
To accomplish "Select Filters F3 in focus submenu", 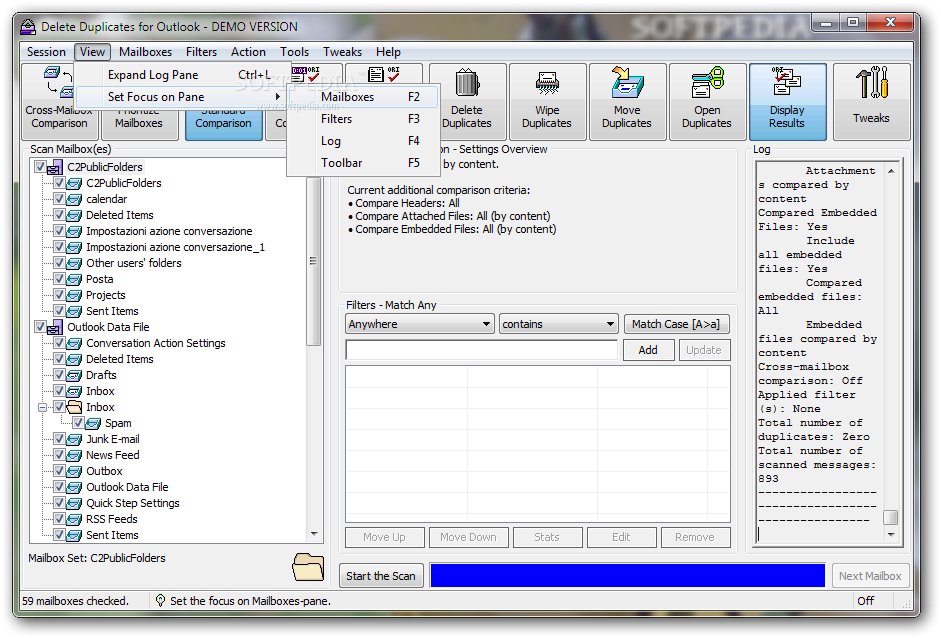I will pos(364,119).
